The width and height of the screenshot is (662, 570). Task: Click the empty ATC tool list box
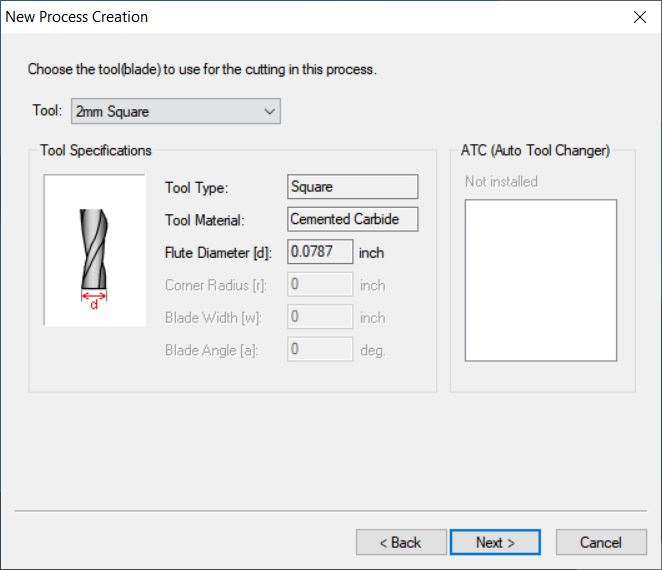[x=541, y=280]
